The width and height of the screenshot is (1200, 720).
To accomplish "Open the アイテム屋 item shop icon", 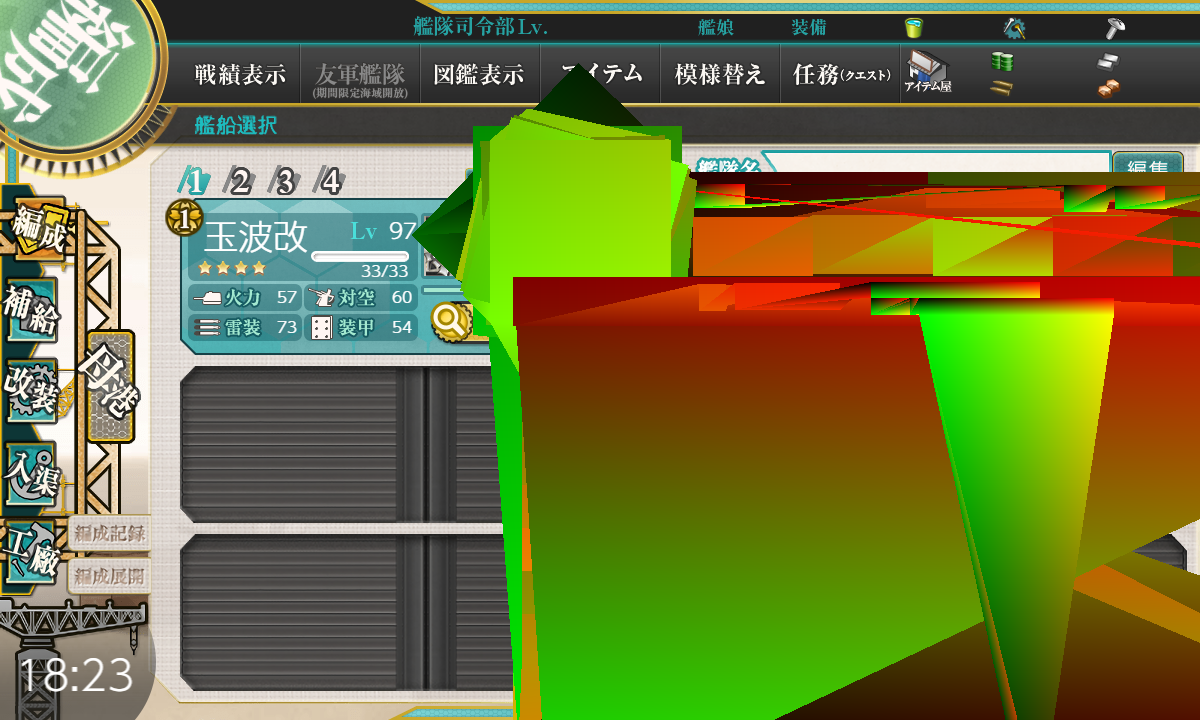I will [927, 72].
